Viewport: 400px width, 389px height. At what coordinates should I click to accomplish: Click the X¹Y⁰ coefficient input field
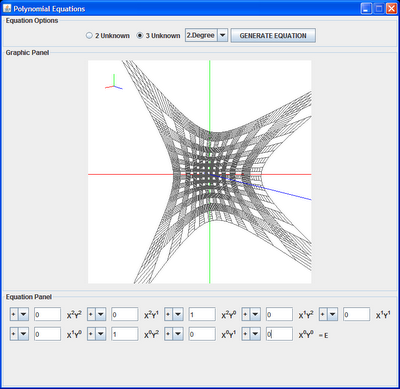pyautogui.click(x=47, y=334)
